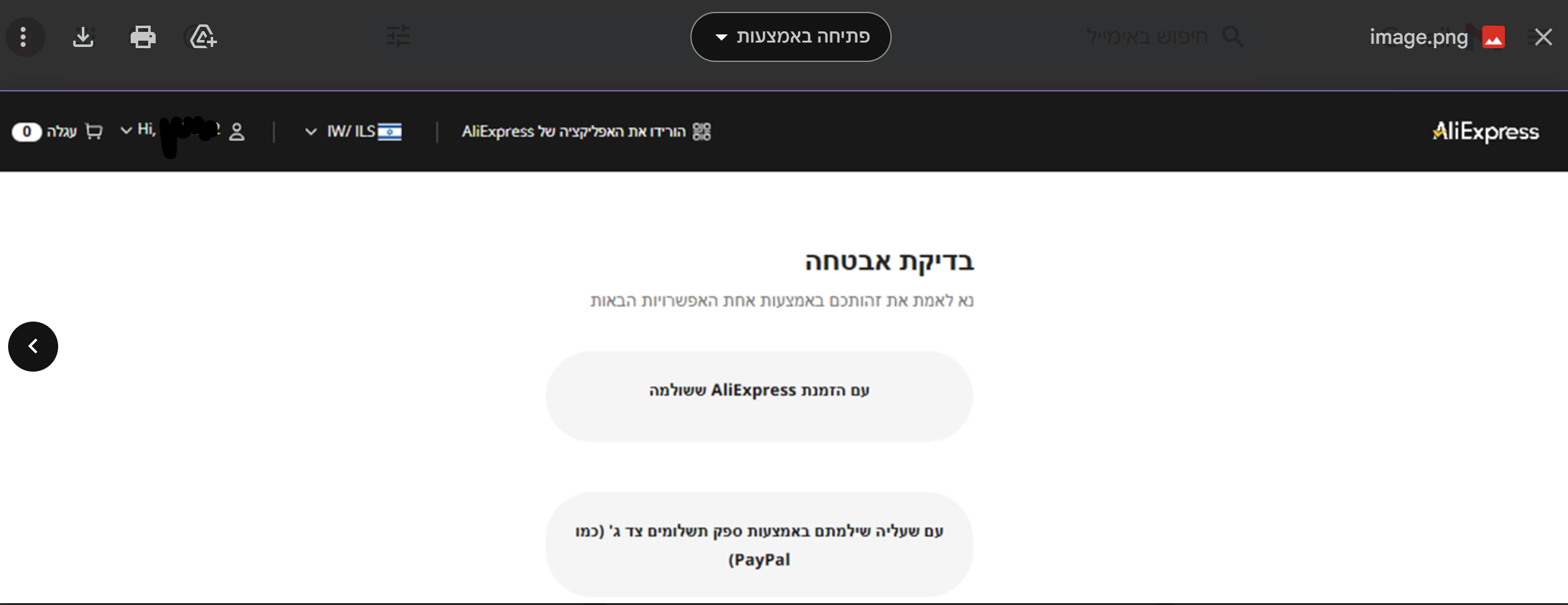Viewport: 1568px width, 605px height.
Task: Click the background filter sliders icon
Action: (x=398, y=36)
